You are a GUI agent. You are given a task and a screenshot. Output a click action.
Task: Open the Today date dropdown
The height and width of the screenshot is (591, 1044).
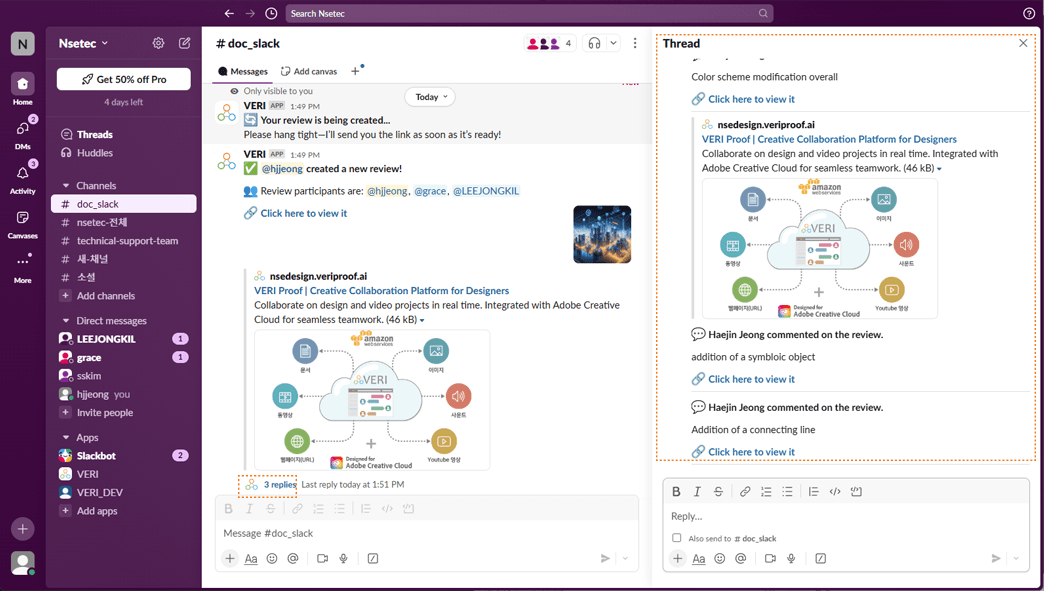pos(430,97)
